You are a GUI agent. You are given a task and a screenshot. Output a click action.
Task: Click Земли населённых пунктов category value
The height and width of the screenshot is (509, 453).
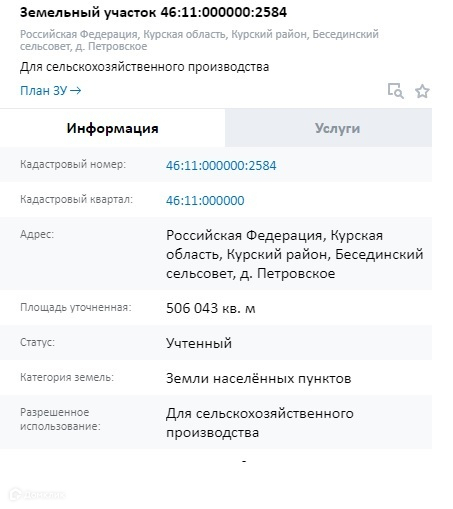tap(259, 378)
